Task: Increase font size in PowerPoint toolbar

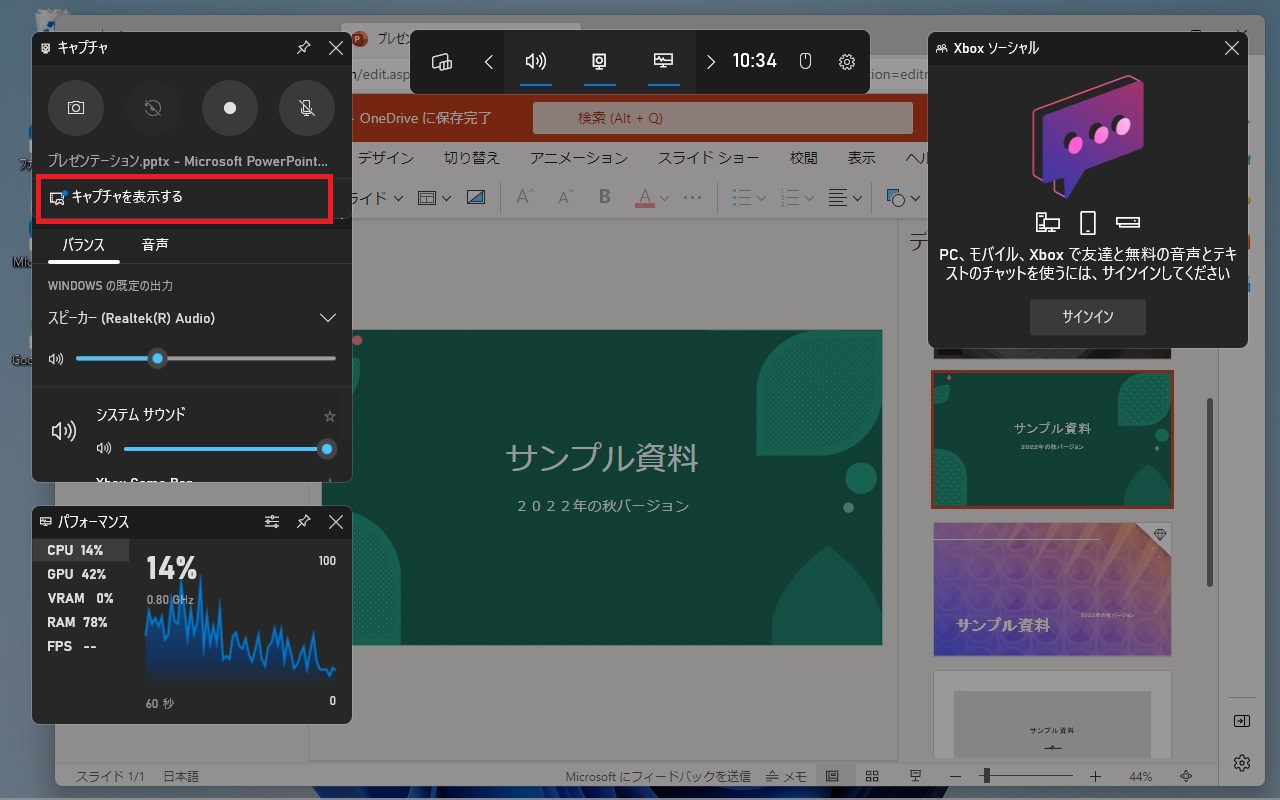Action: pyautogui.click(x=525, y=198)
